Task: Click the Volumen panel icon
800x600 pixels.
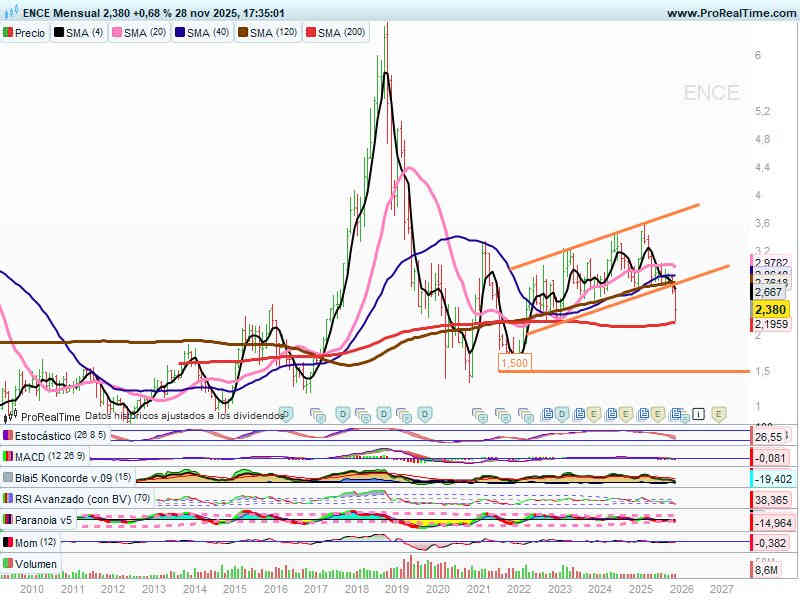Action: coord(9,564)
